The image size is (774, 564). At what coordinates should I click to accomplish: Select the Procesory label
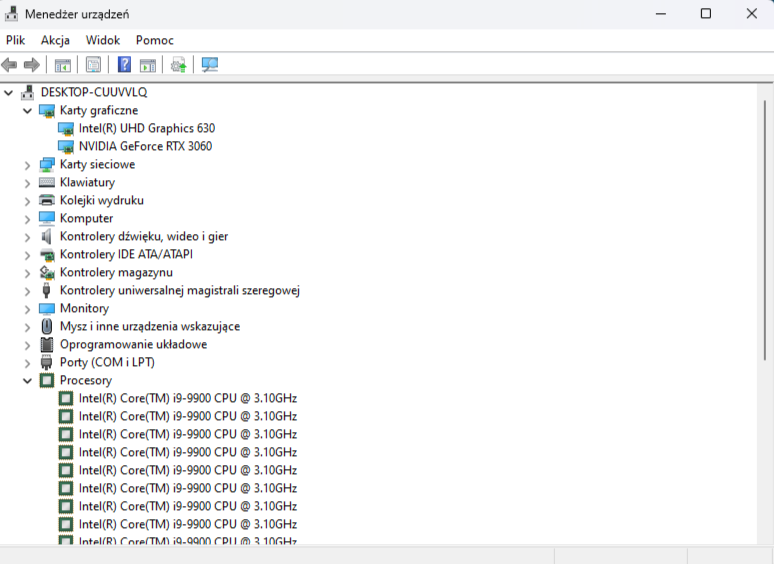click(x=86, y=380)
